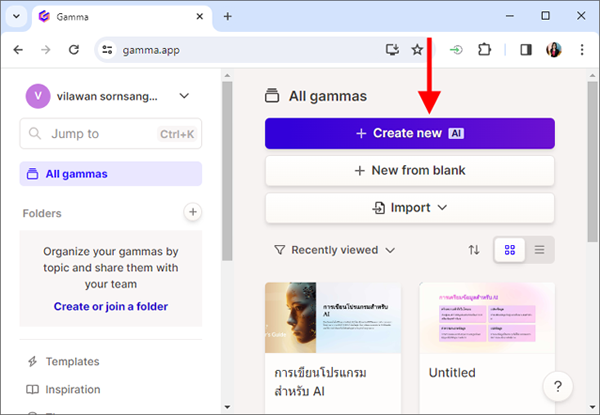Click the browser back arrow

pyautogui.click(x=18, y=50)
